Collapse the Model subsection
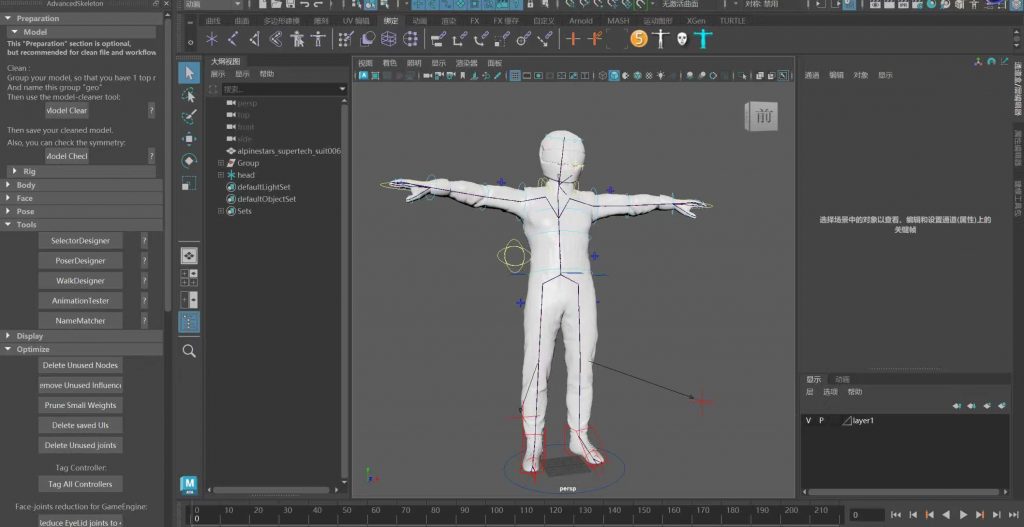Screen dimensions: 1024x527 [x=14, y=32]
